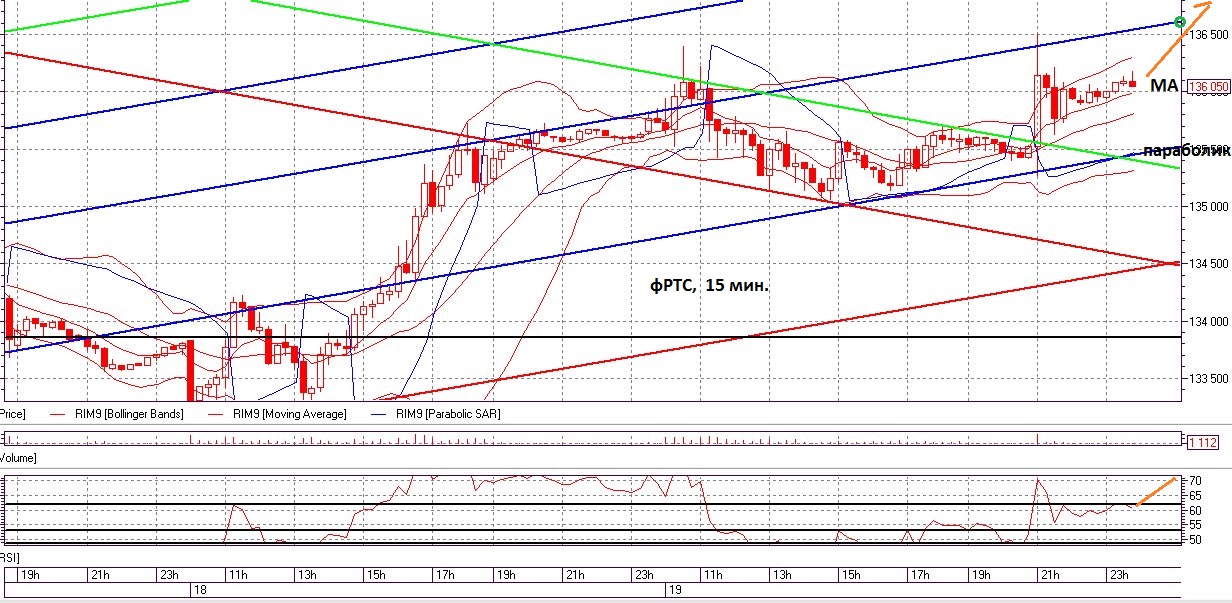Click the RSI scale value 60
This screenshot has width=1232, height=603.
coord(1195,510)
